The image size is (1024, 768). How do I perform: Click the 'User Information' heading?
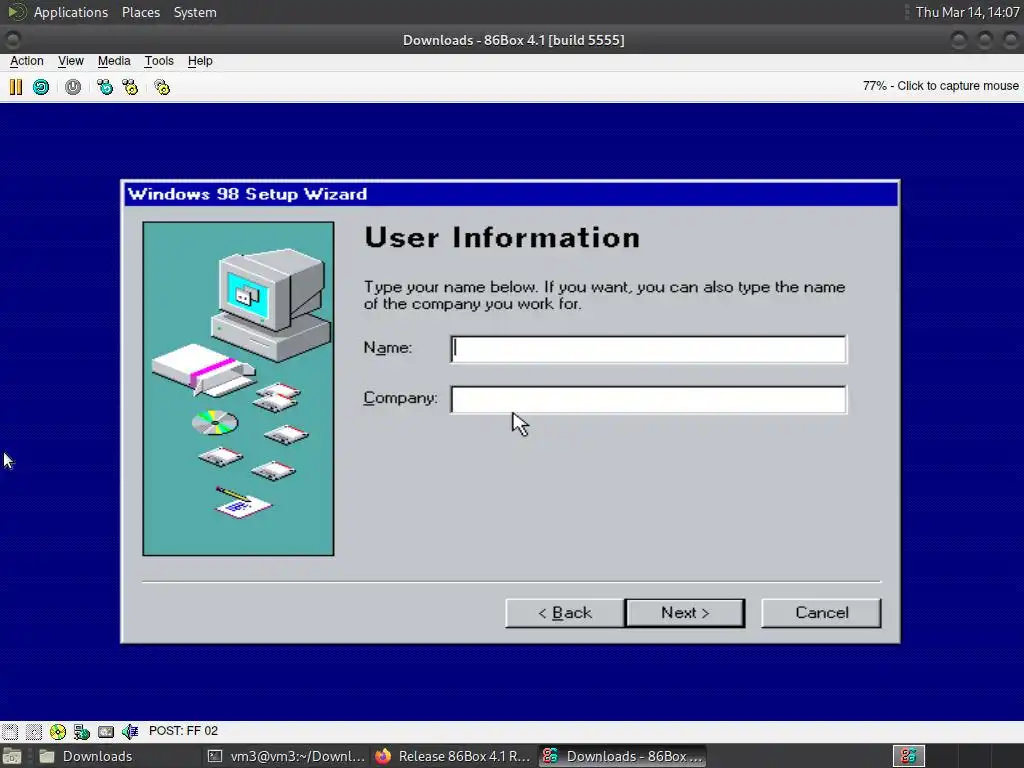pyautogui.click(x=502, y=237)
